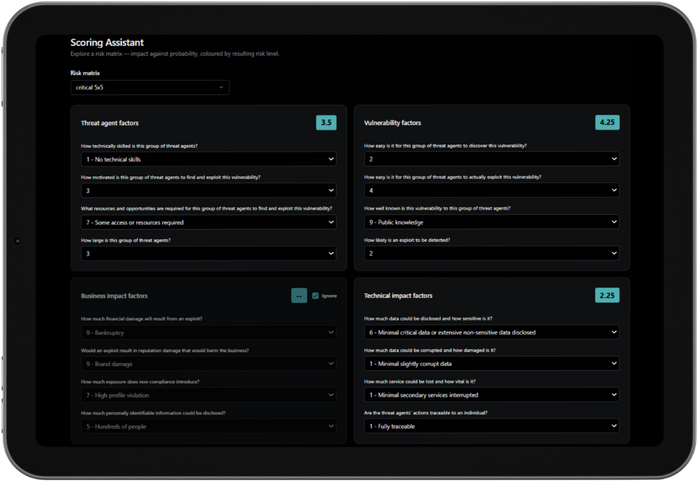Click the 4.25 Vulnerability score badge
The height and width of the screenshot is (482, 700).
(x=607, y=122)
